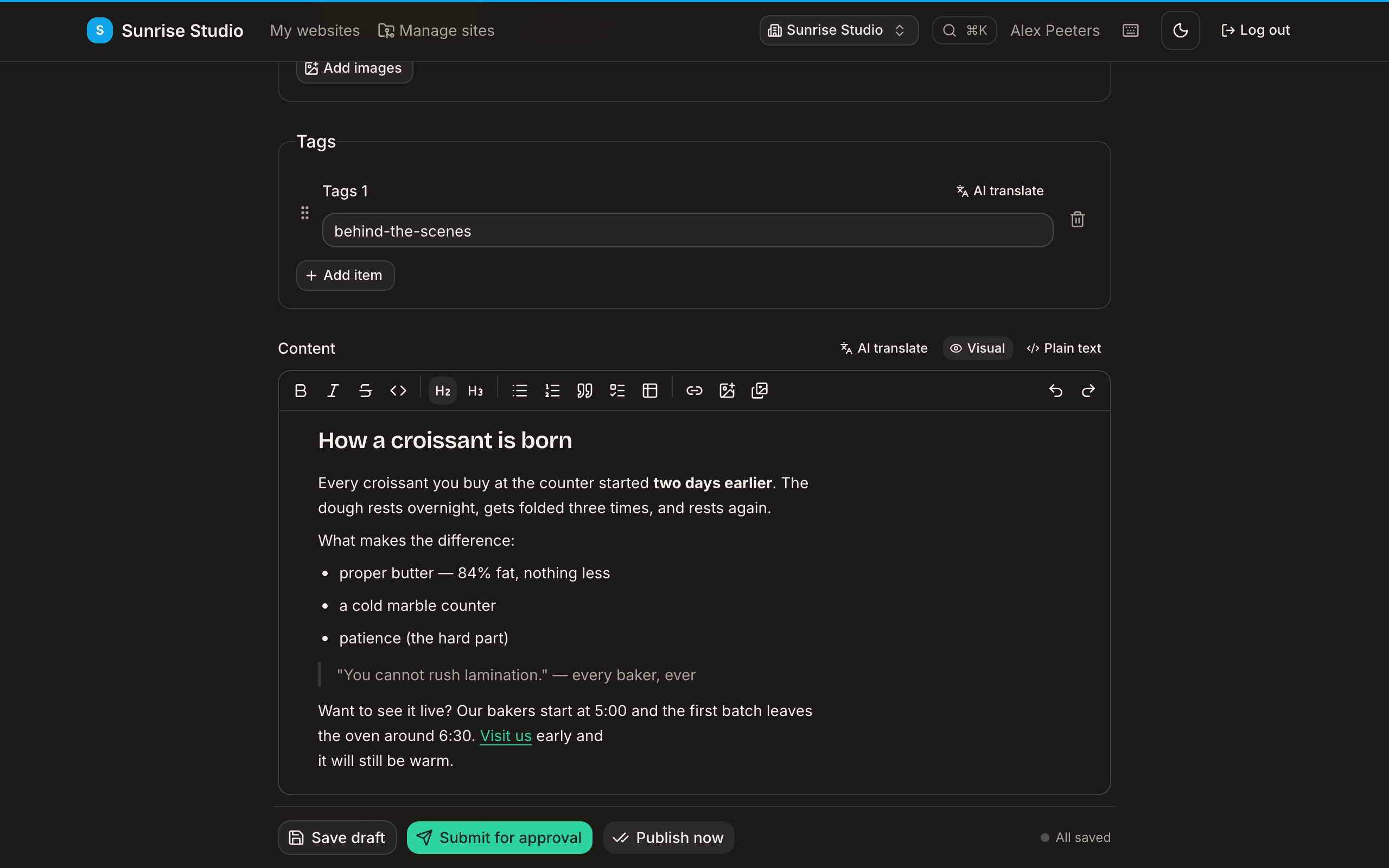The height and width of the screenshot is (868, 1389).
Task: Toggle bold formatting in editor toolbar
Action: [x=300, y=391]
